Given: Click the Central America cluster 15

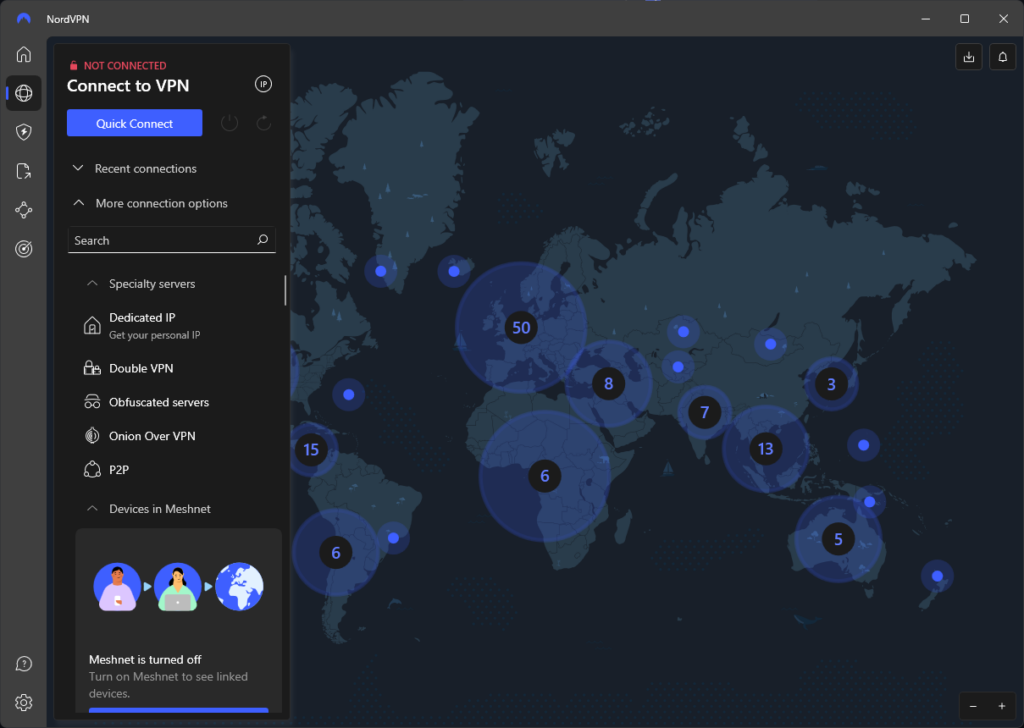Looking at the screenshot, I should click(x=311, y=449).
